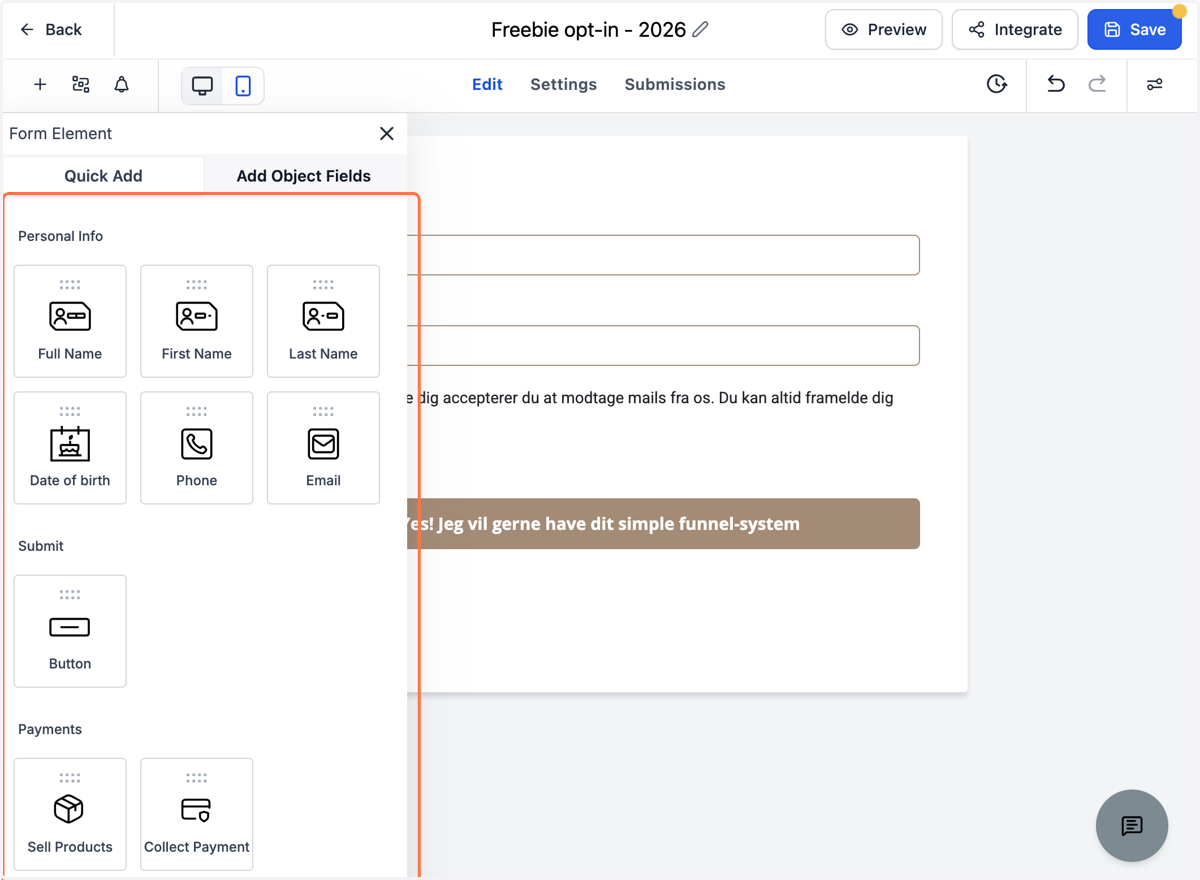The image size is (1200, 880).
Task: Open the chat widget bubble
Action: click(1132, 826)
